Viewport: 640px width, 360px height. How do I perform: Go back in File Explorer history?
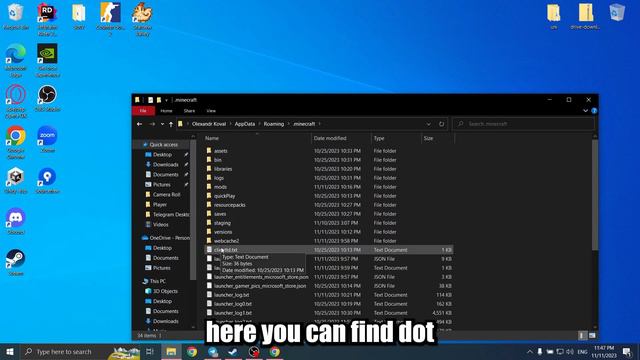point(140,124)
